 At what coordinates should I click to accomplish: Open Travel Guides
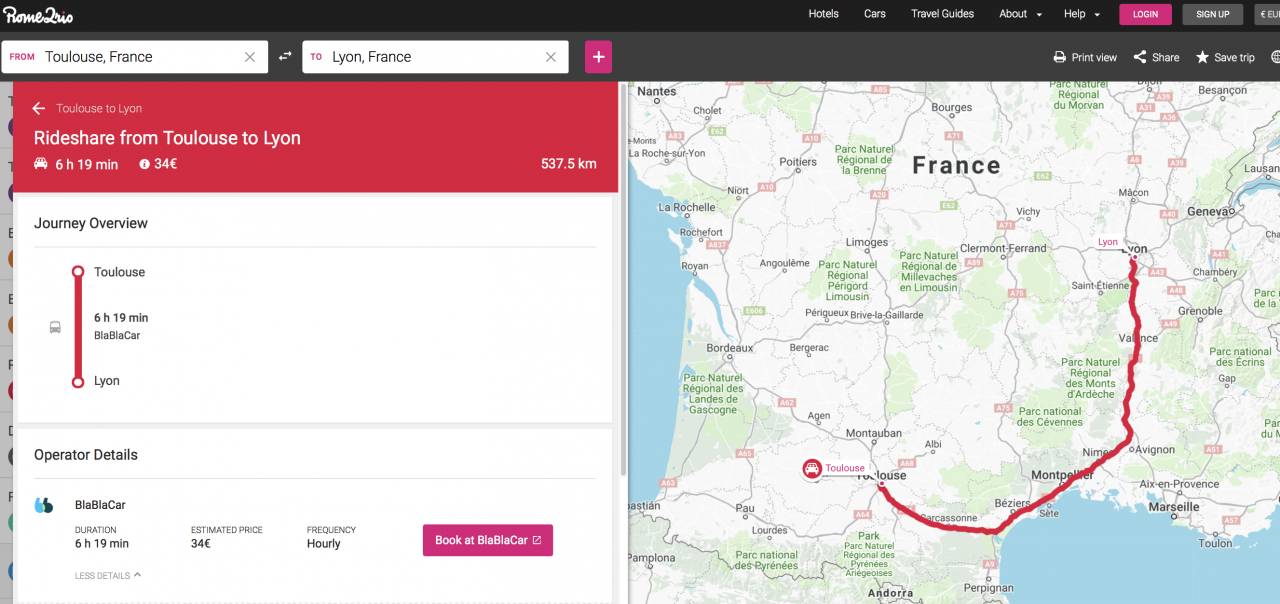[x=942, y=14]
